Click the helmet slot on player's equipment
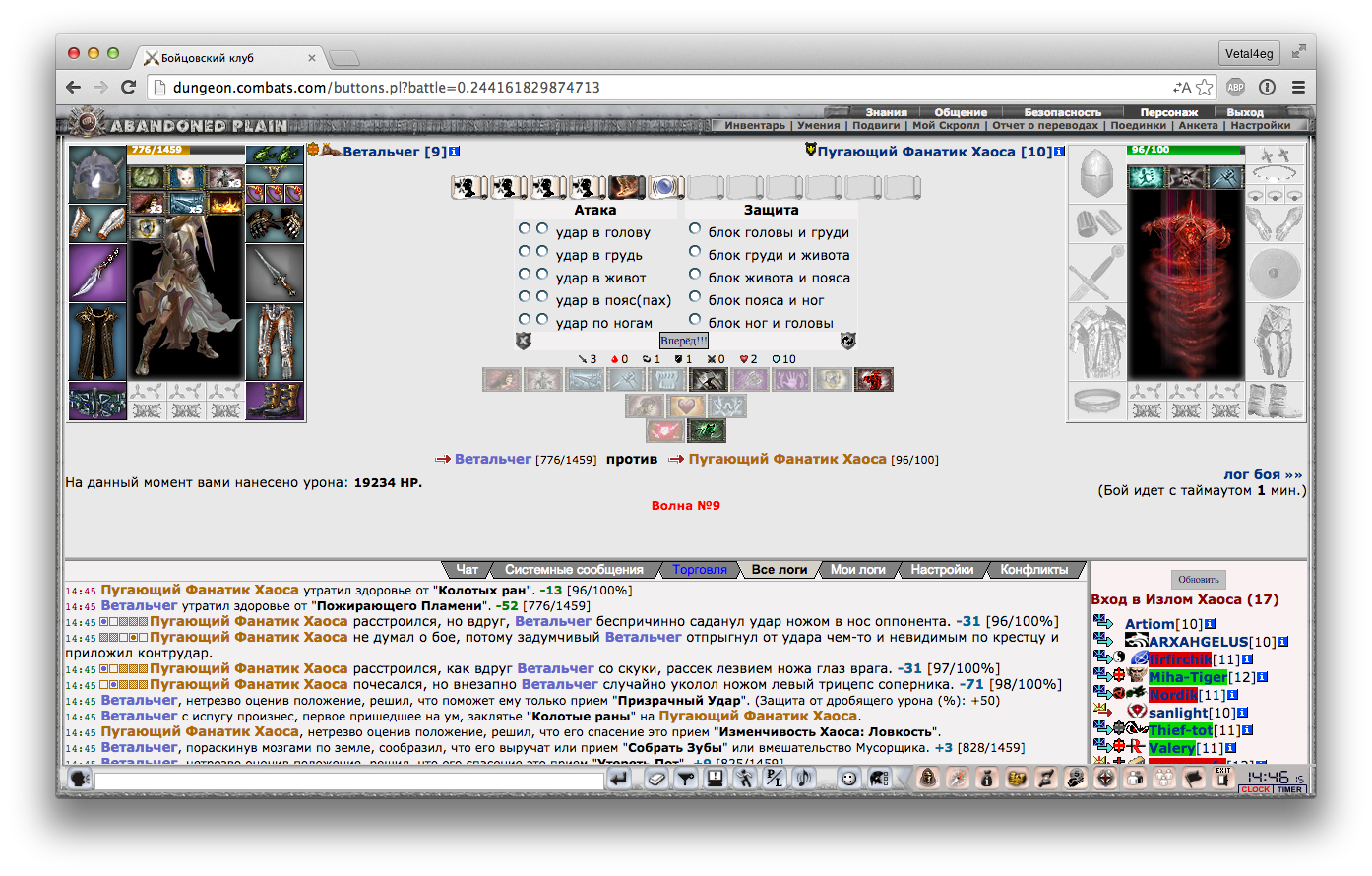 (x=97, y=174)
